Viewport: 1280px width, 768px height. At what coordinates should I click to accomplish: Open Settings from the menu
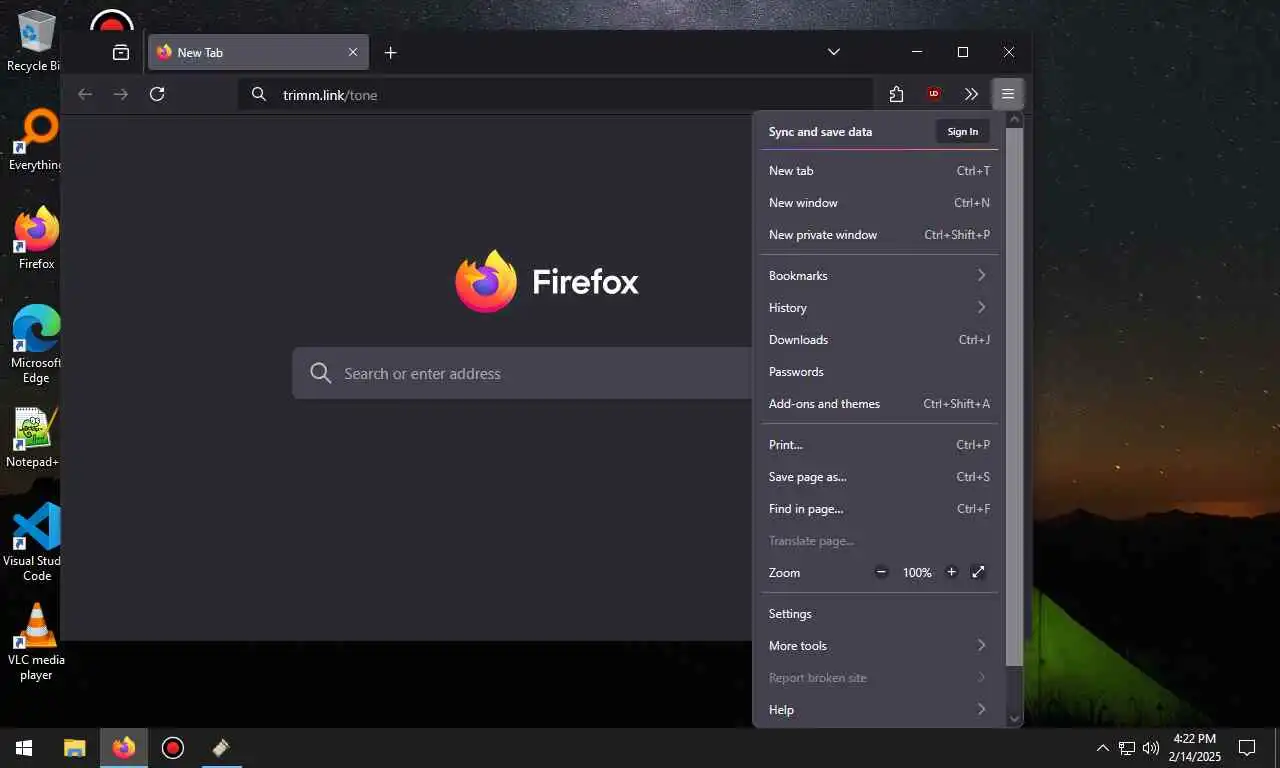tap(879, 614)
